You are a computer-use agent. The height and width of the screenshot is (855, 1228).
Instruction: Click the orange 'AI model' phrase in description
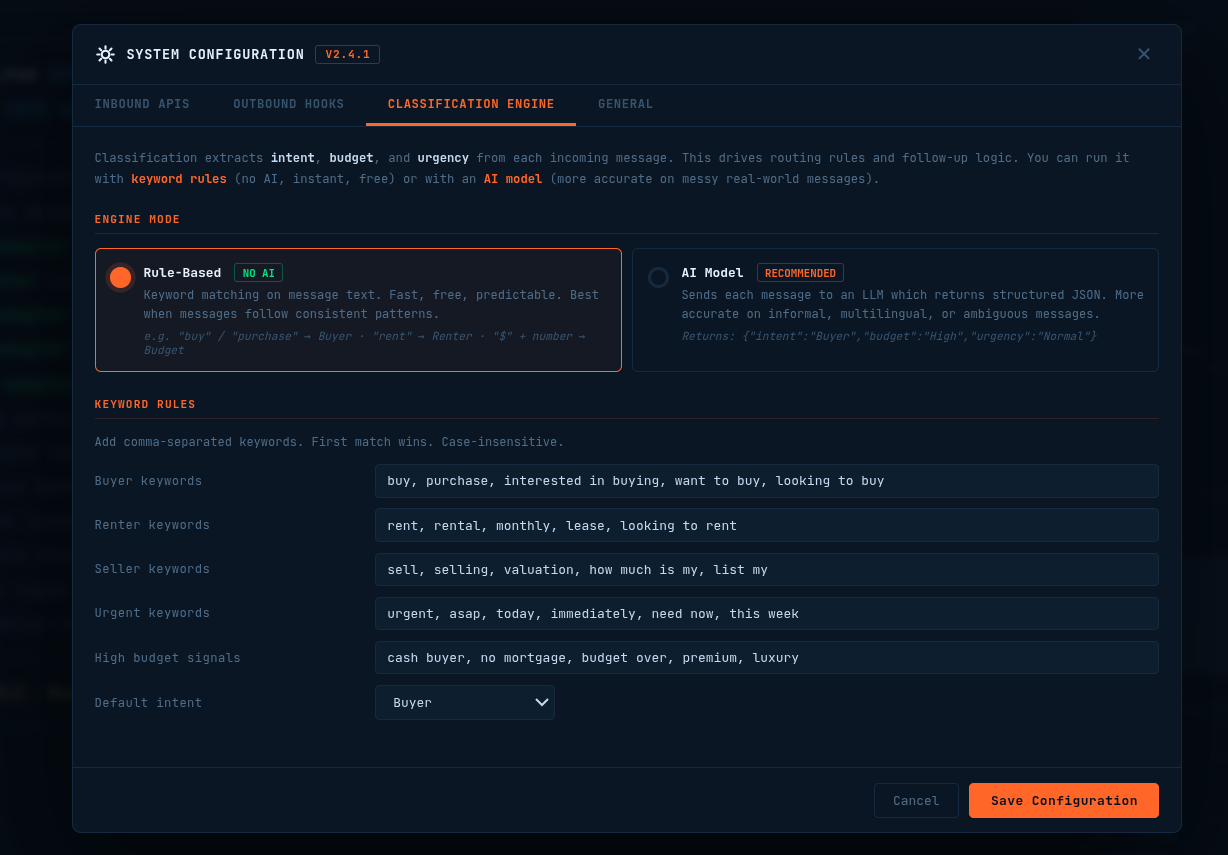(x=513, y=179)
